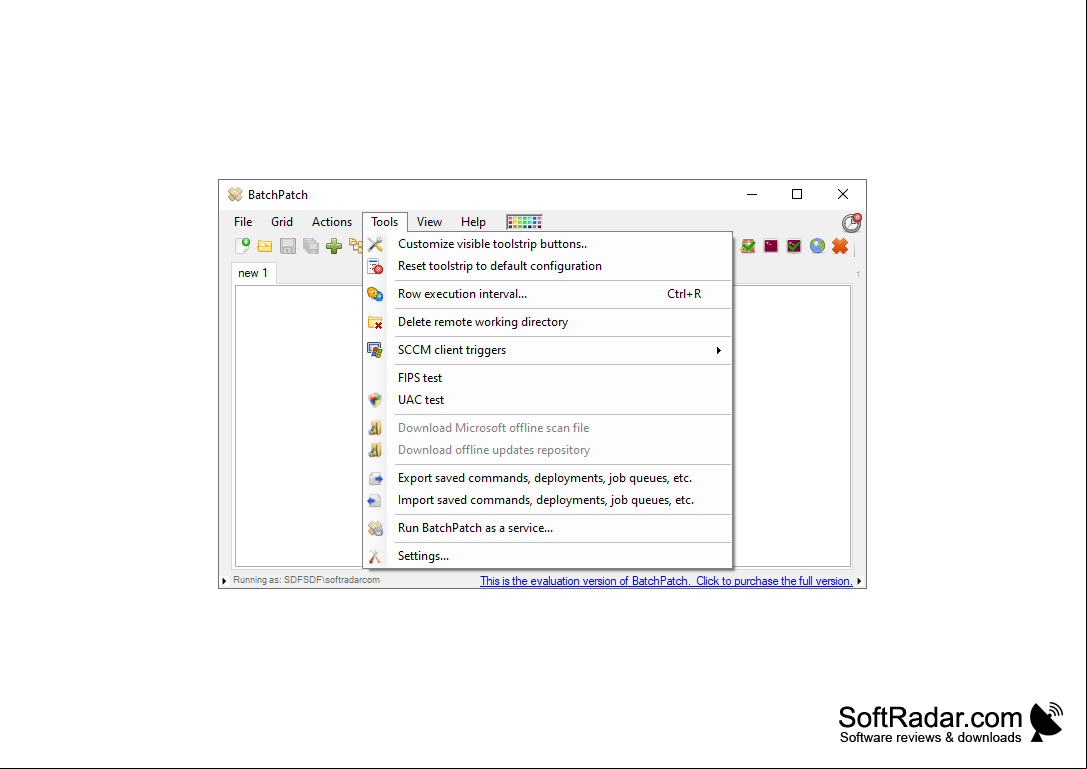The image size is (1087, 769).
Task: Click the green plus add hosts icon
Action: [333, 245]
